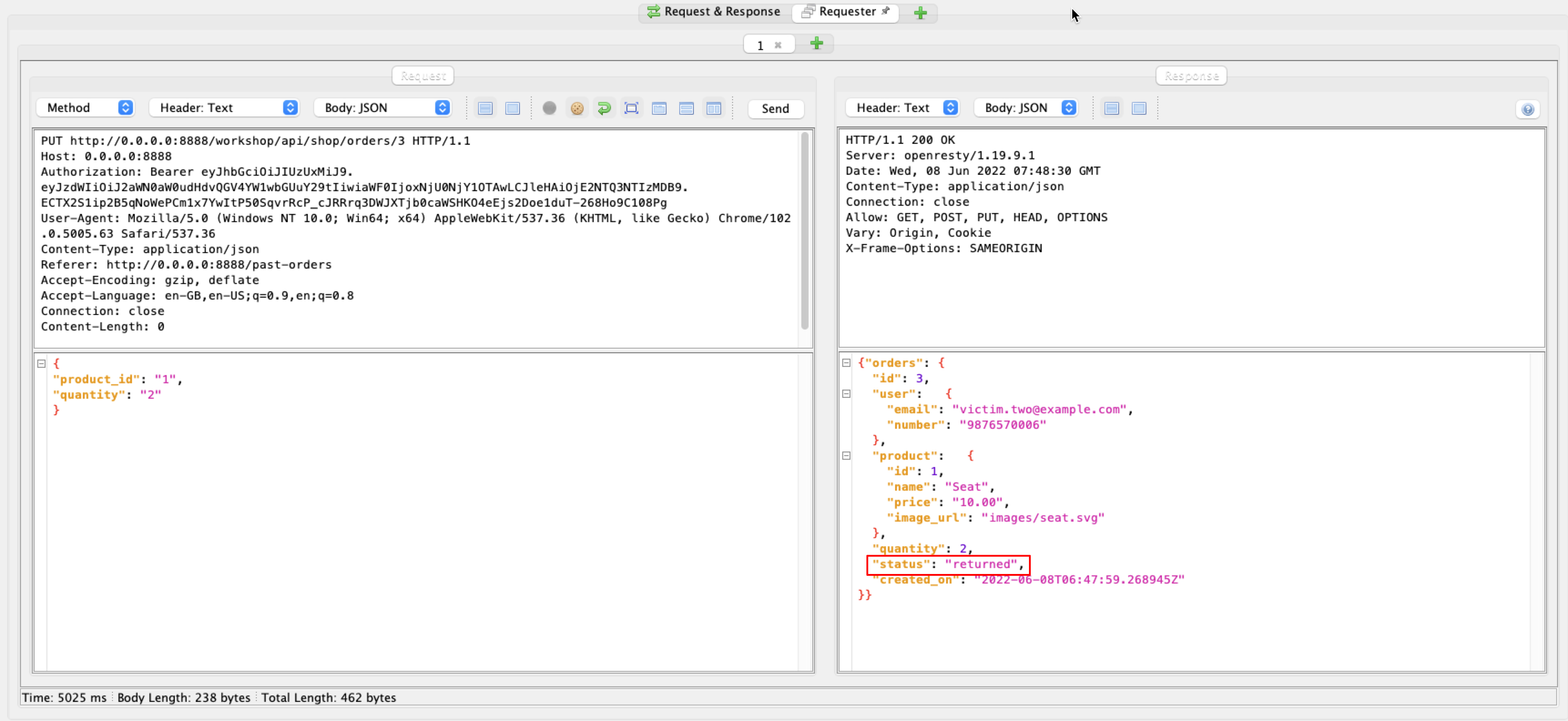
Task: Click the expand-to-fullscreen layout icon
Action: (631, 108)
